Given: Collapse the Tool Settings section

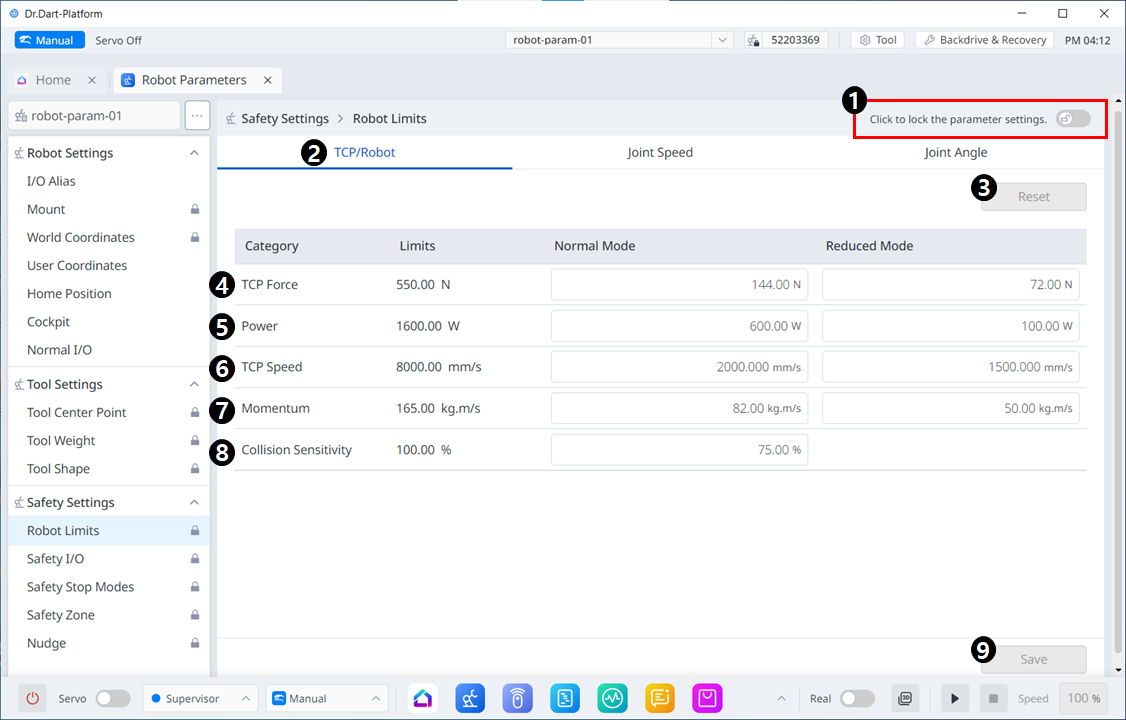Looking at the screenshot, I should [x=194, y=385].
